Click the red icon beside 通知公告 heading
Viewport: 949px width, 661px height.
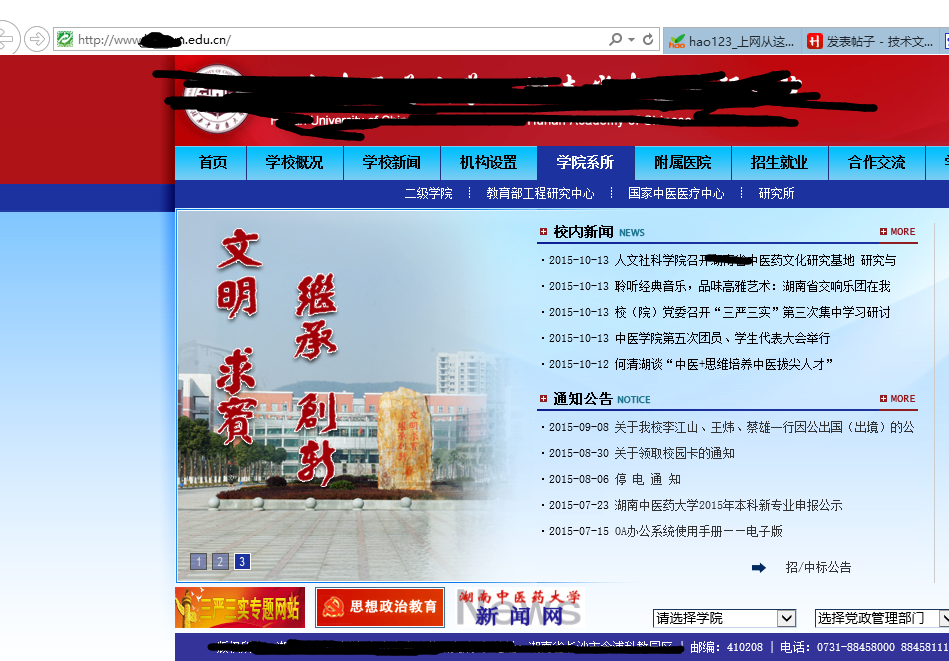[x=543, y=398]
